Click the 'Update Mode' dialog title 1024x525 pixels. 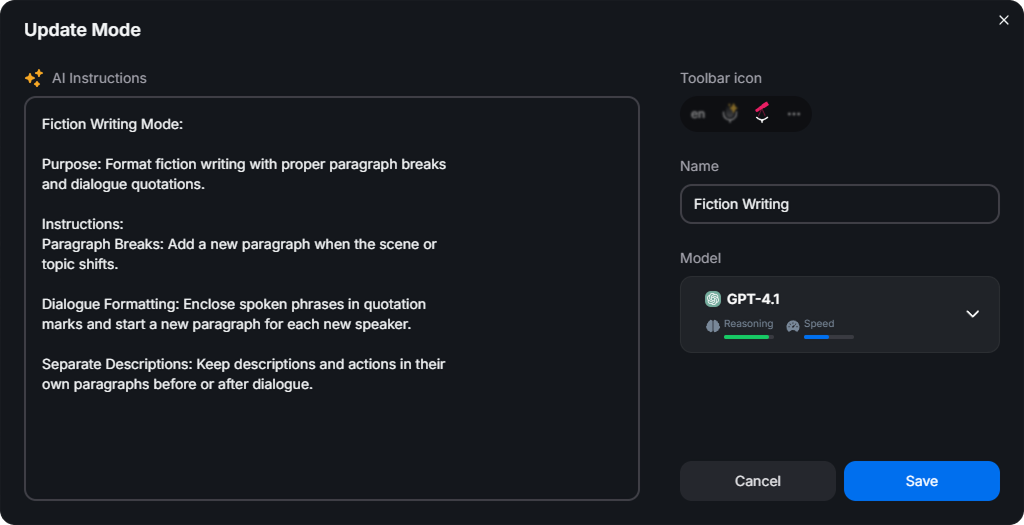tap(82, 30)
